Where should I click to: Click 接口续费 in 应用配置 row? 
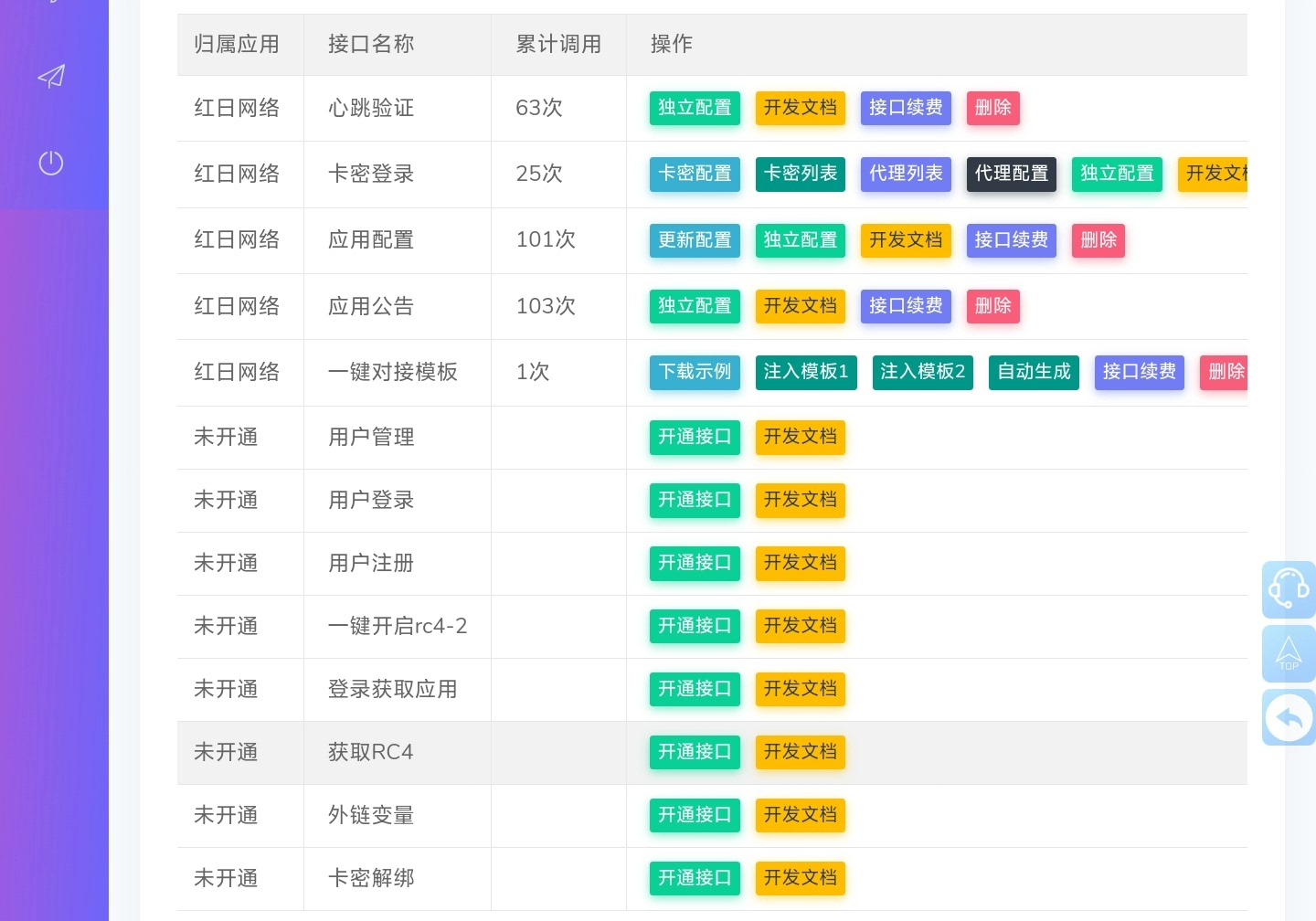pyautogui.click(x=1012, y=240)
